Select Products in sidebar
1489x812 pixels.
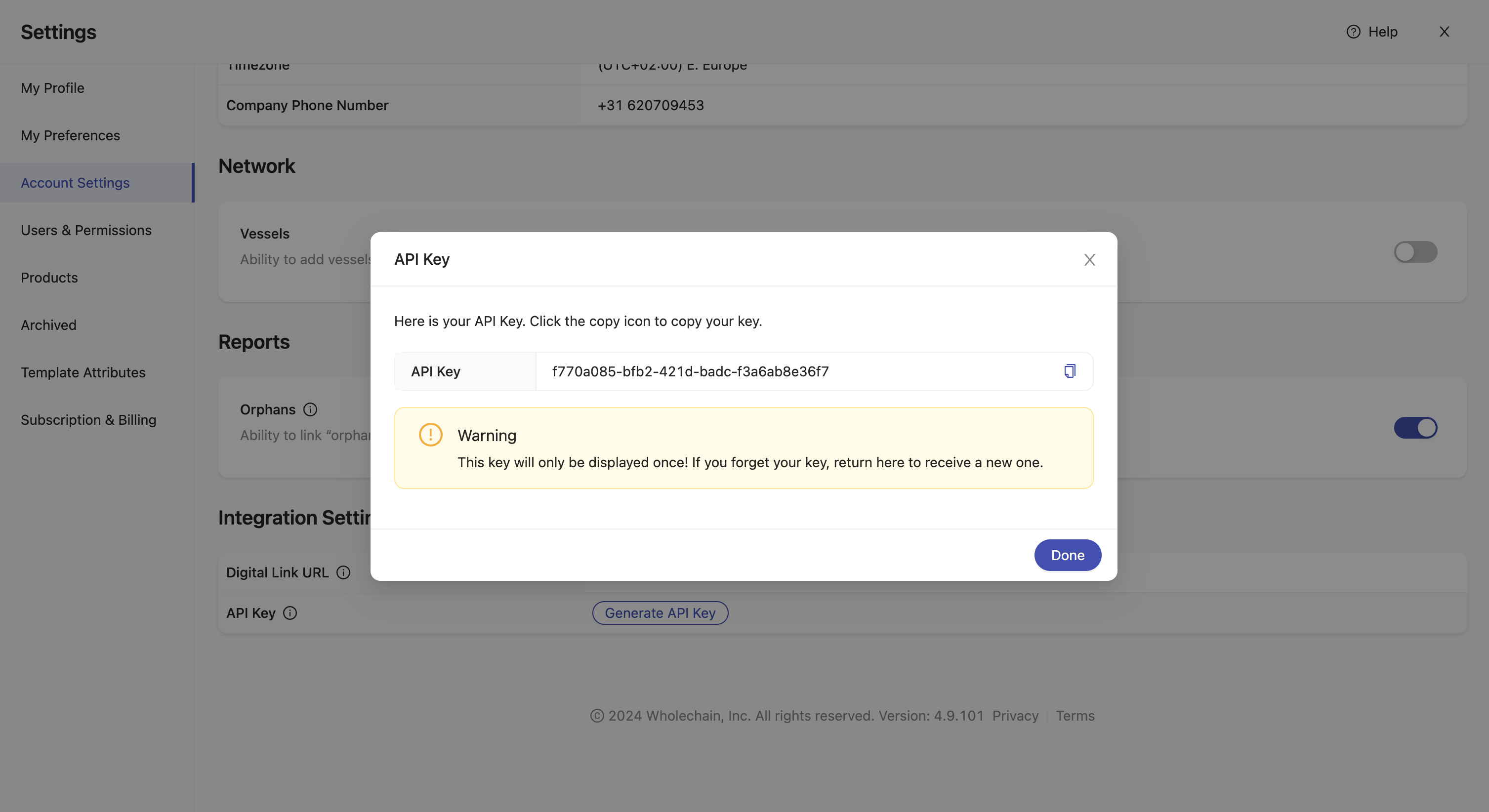pyautogui.click(x=49, y=278)
